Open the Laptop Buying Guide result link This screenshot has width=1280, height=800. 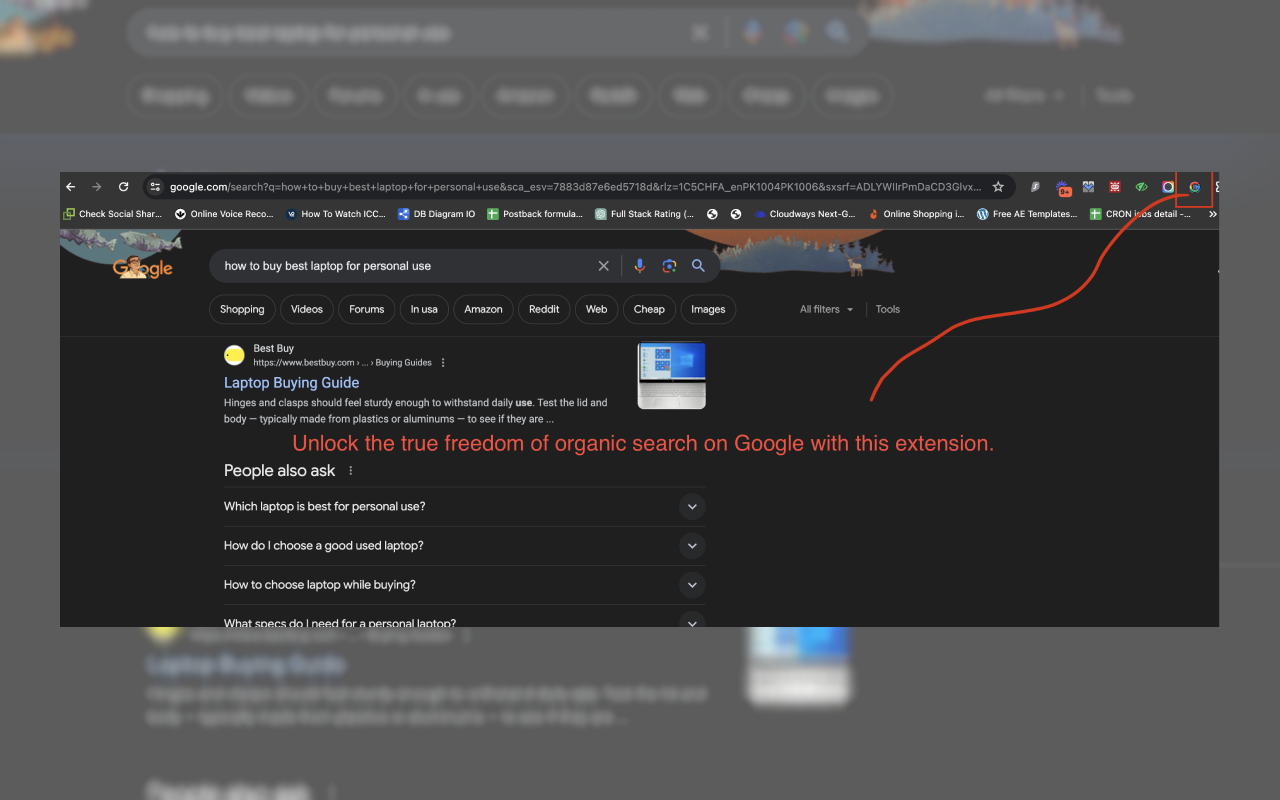tap(291, 383)
